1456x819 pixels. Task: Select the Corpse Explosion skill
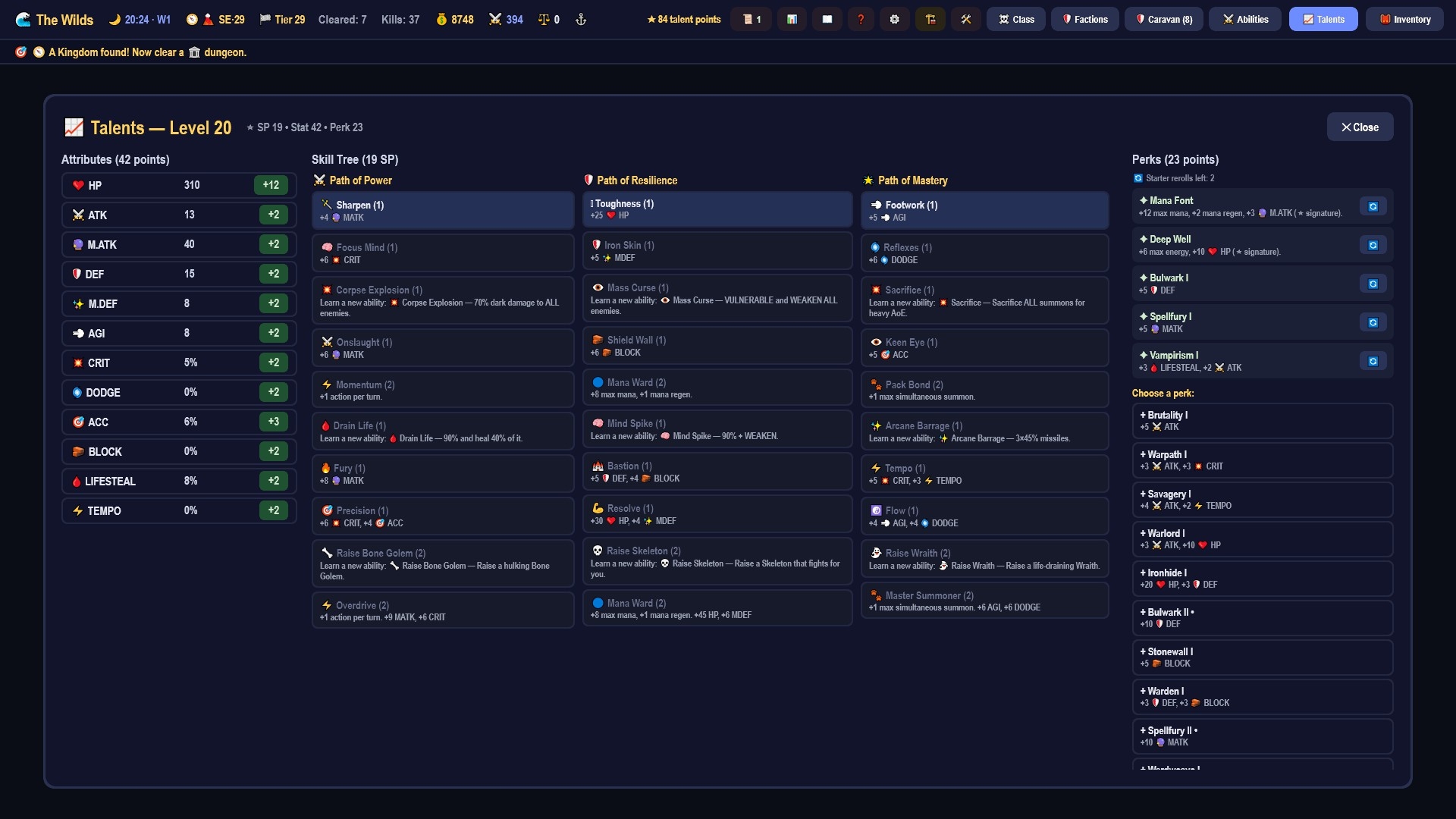pyautogui.click(x=443, y=300)
